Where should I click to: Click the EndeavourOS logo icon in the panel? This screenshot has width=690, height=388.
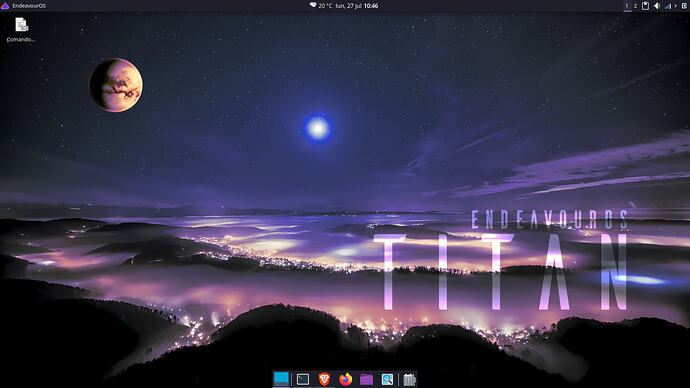tap(5, 6)
